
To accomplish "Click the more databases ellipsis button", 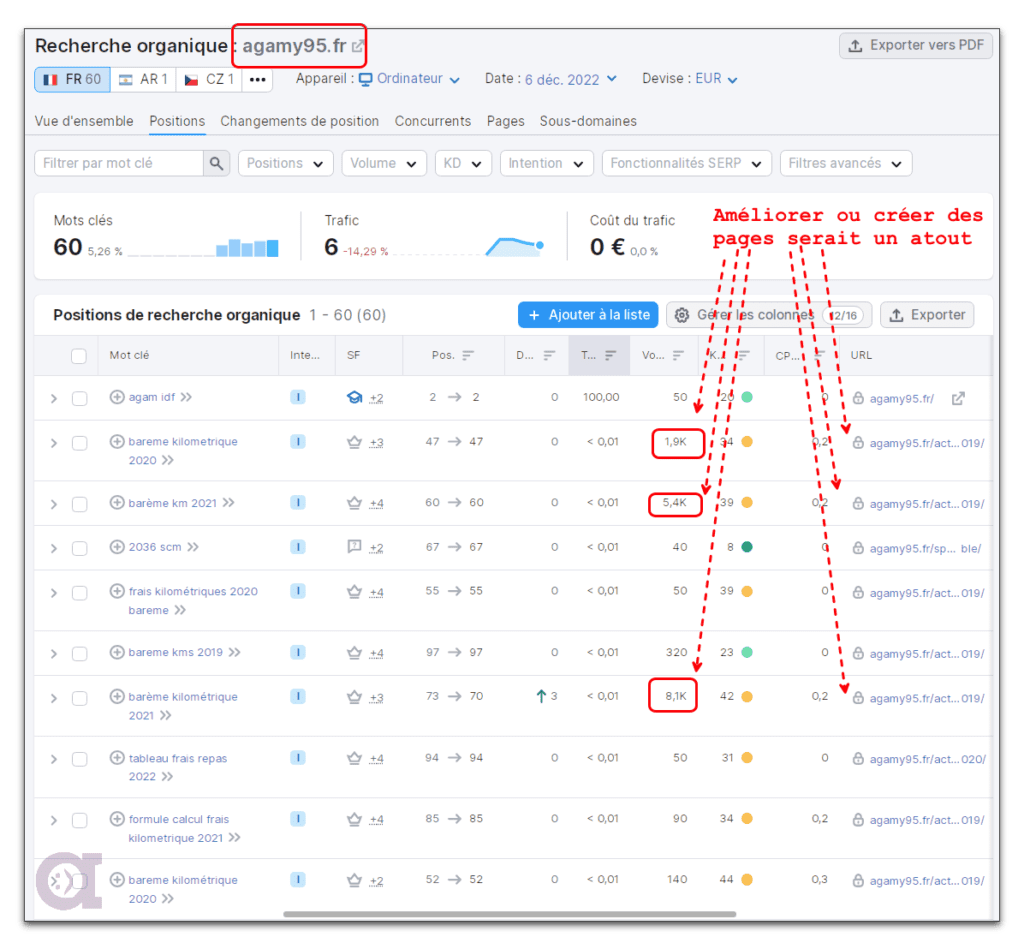I will pos(257,79).
